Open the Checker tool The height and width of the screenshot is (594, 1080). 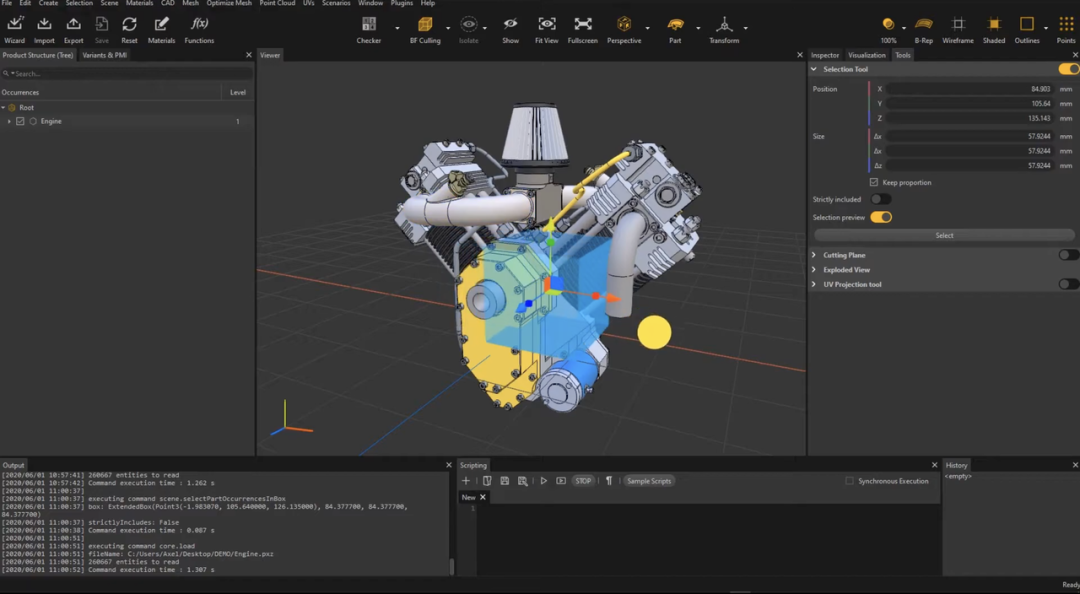(369, 25)
